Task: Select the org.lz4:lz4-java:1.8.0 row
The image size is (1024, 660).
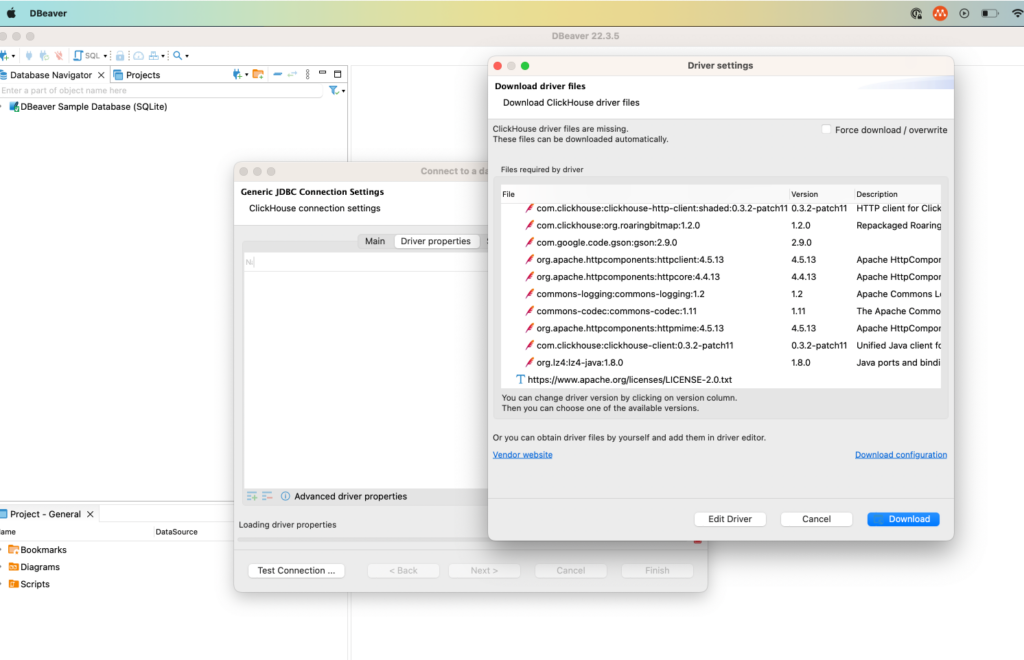Action: coord(721,362)
